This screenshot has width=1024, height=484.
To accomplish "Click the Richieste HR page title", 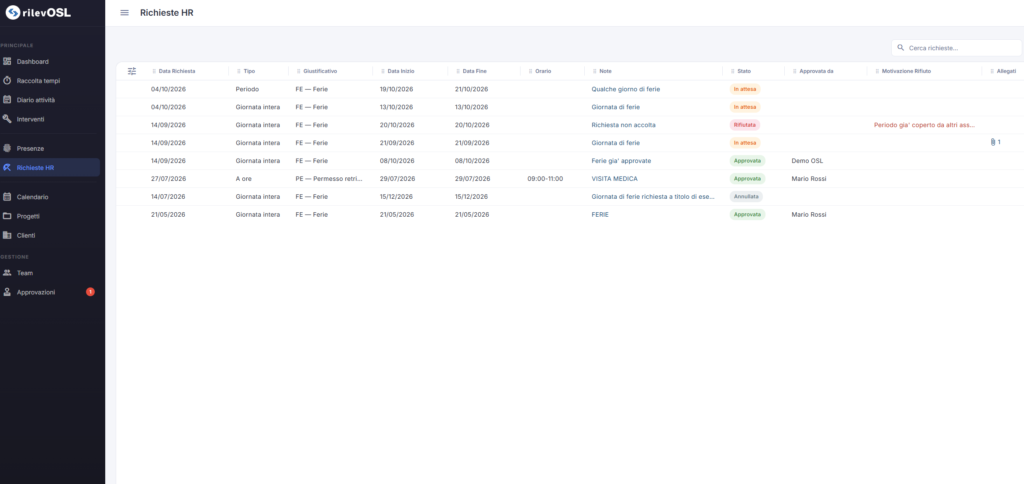I will pos(167,12).
